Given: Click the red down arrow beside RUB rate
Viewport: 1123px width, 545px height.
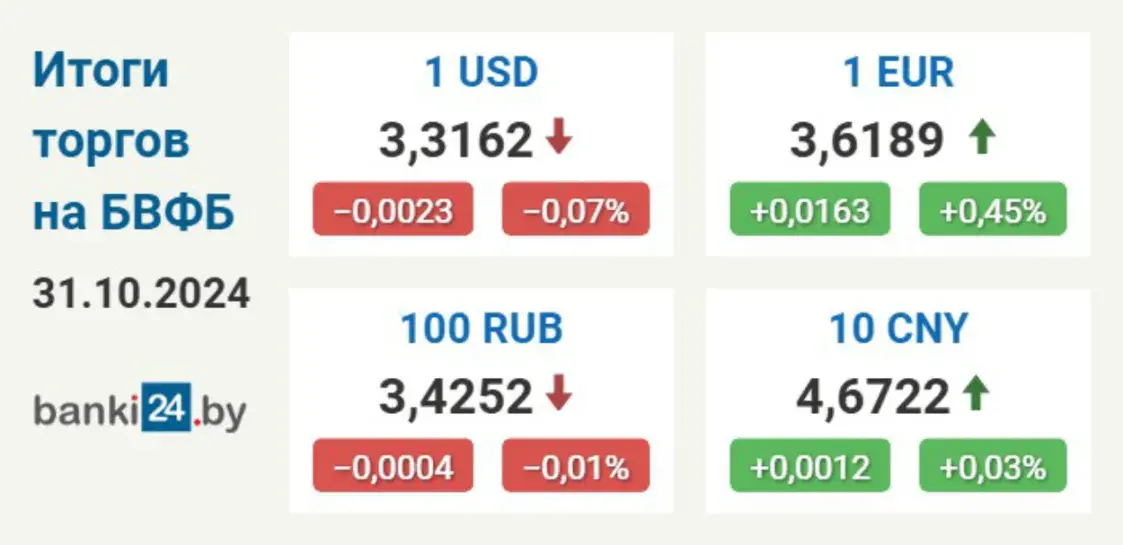Looking at the screenshot, I should click(559, 394).
